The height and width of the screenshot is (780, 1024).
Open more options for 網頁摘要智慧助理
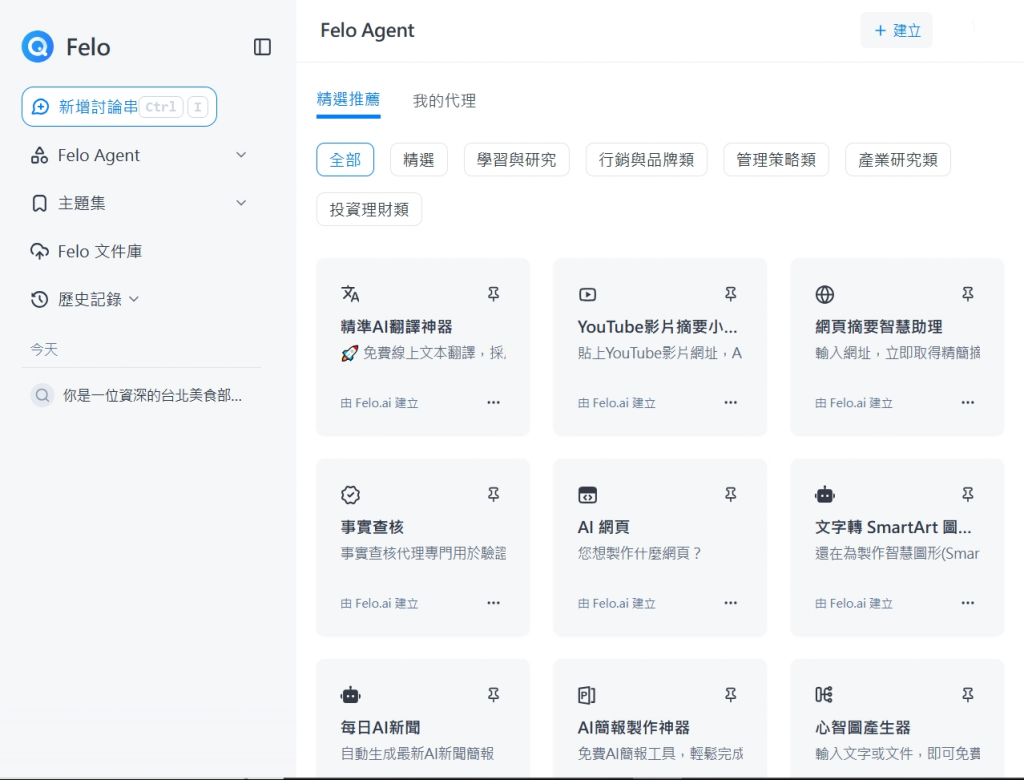pos(968,402)
